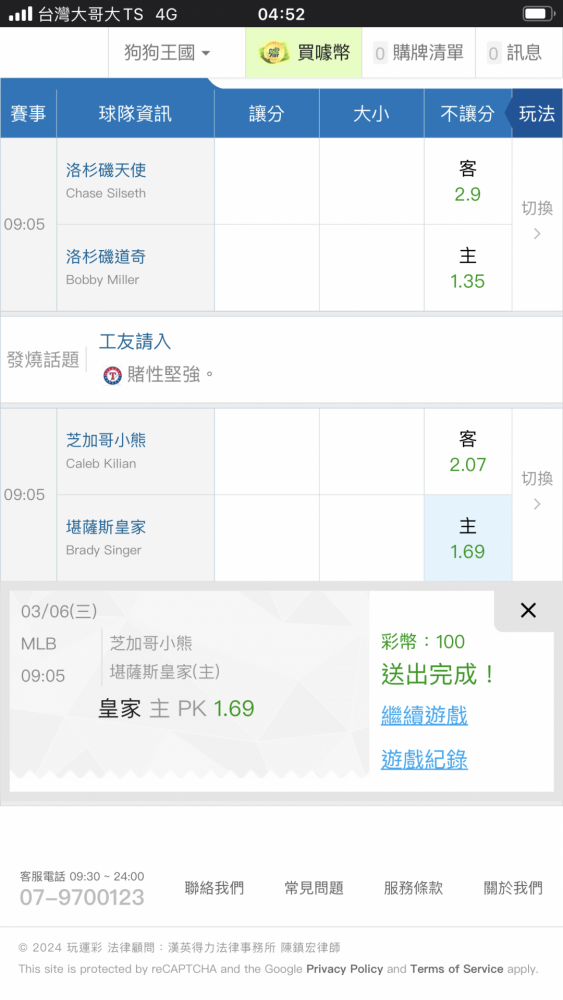Click the 繼續遊戲 link
Screen dimensions: 563x1000
[424, 716]
